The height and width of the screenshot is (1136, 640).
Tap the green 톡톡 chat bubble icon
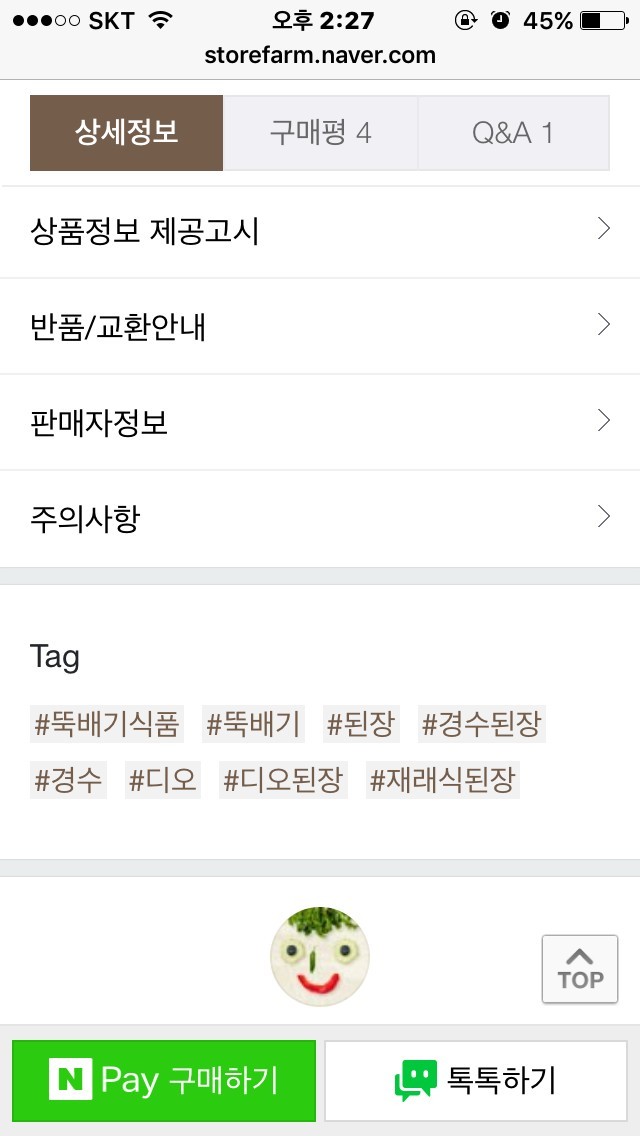coord(410,1081)
